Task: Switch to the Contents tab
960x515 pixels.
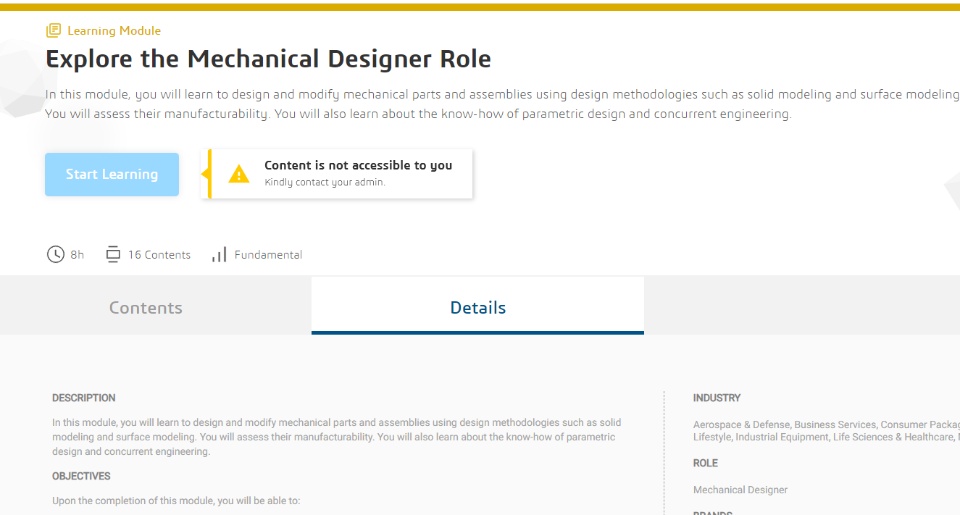Action: [x=146, y=307]
